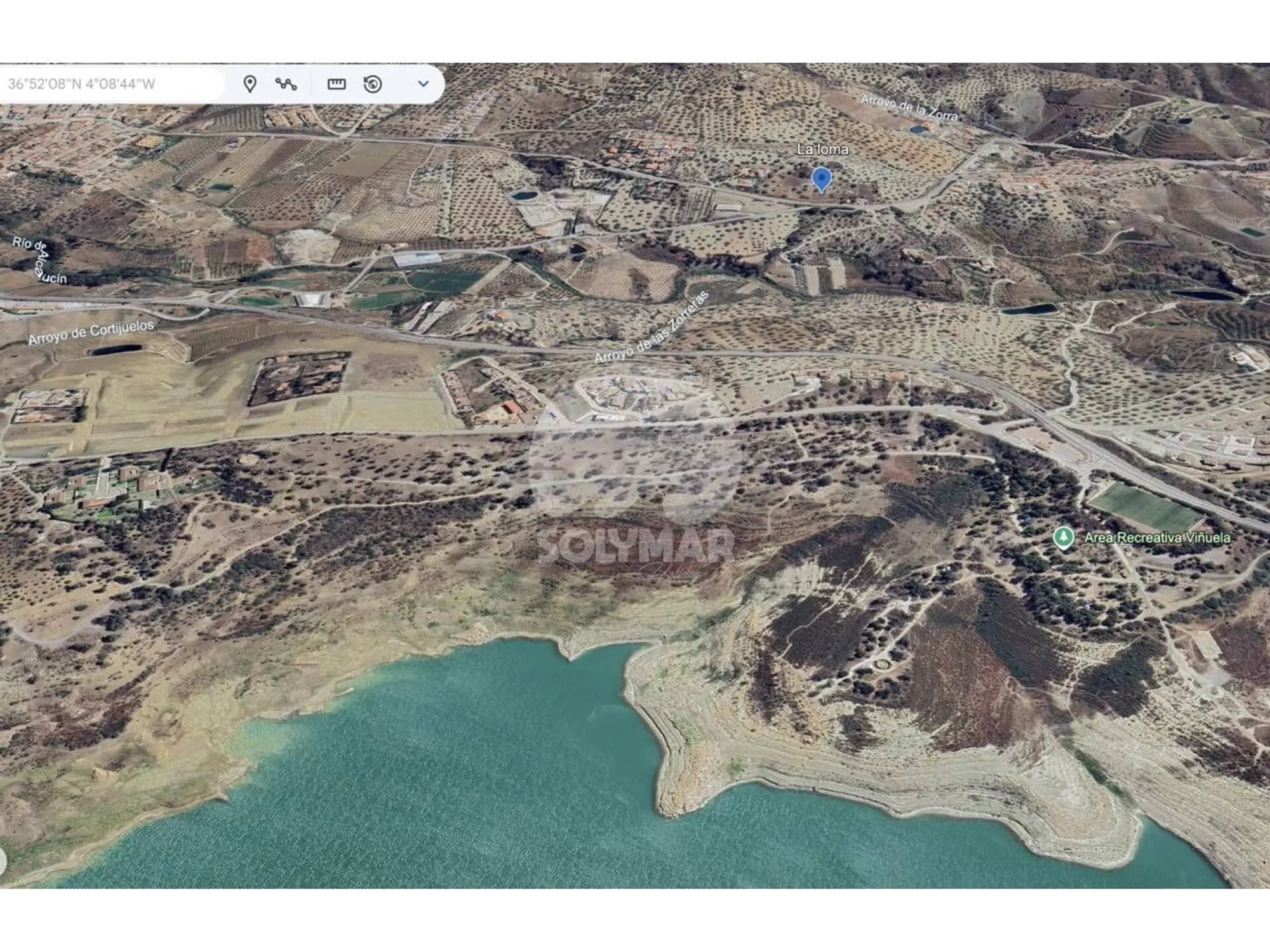Enable historical imagery clock-globe icon
The image size is (1270, 952).
373,84
